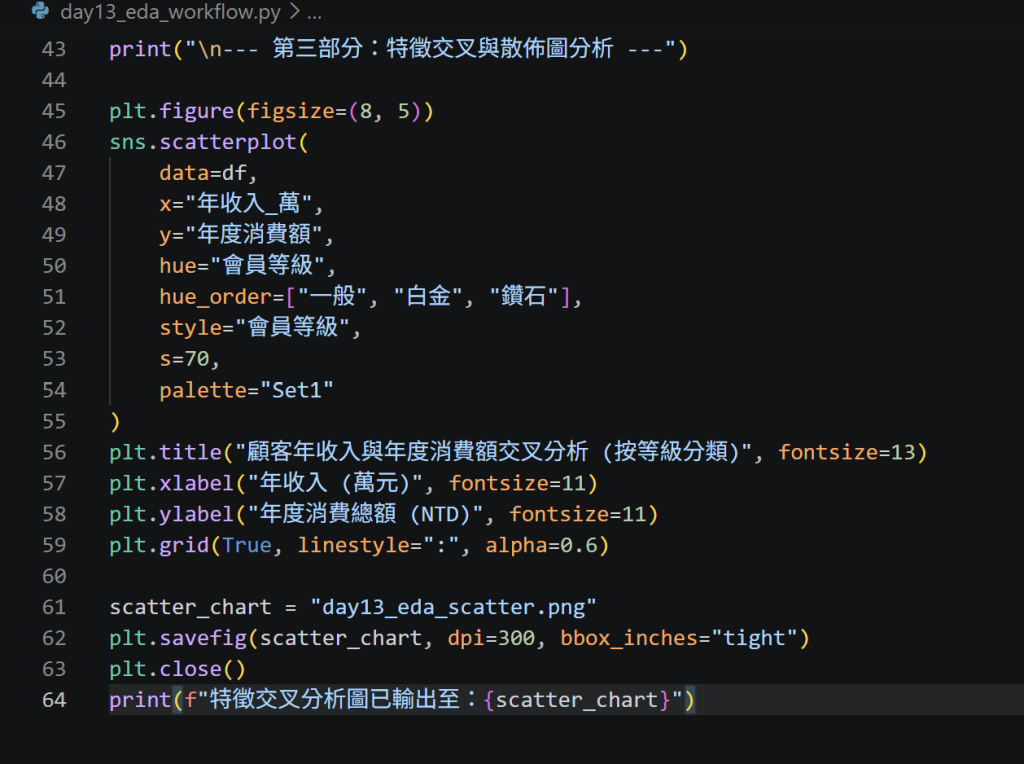Click "hue_order" parameter name
This screenshot has height=764, width=1024.
coord(216,297)
